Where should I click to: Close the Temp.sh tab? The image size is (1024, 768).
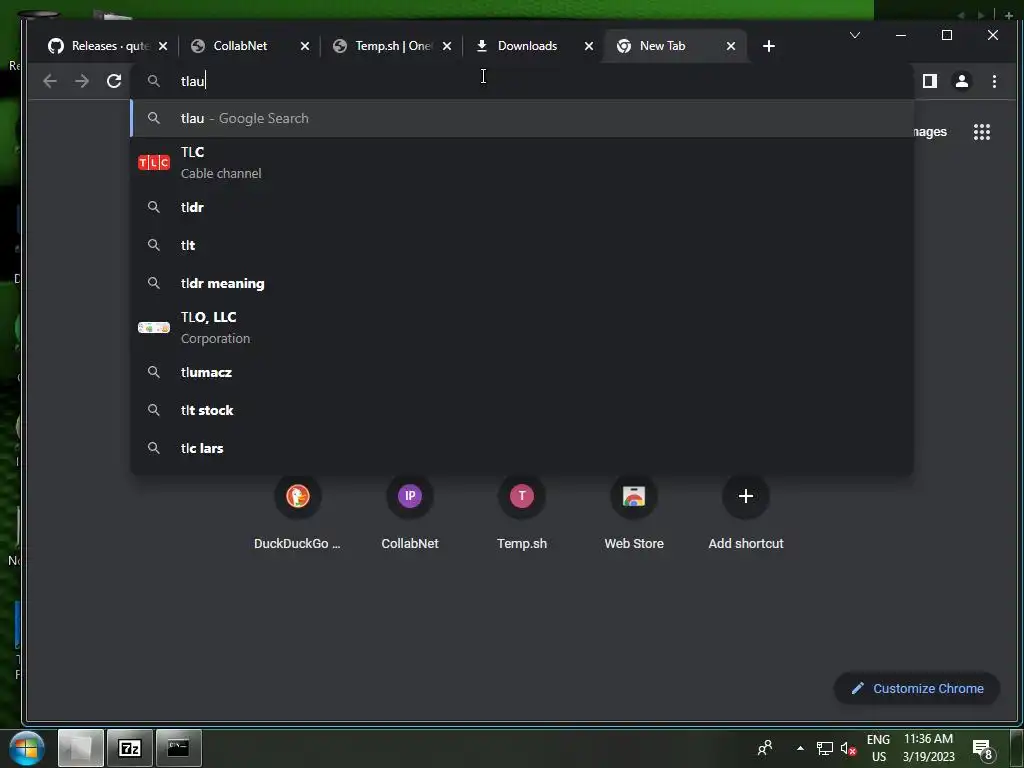tap(447, 46)
